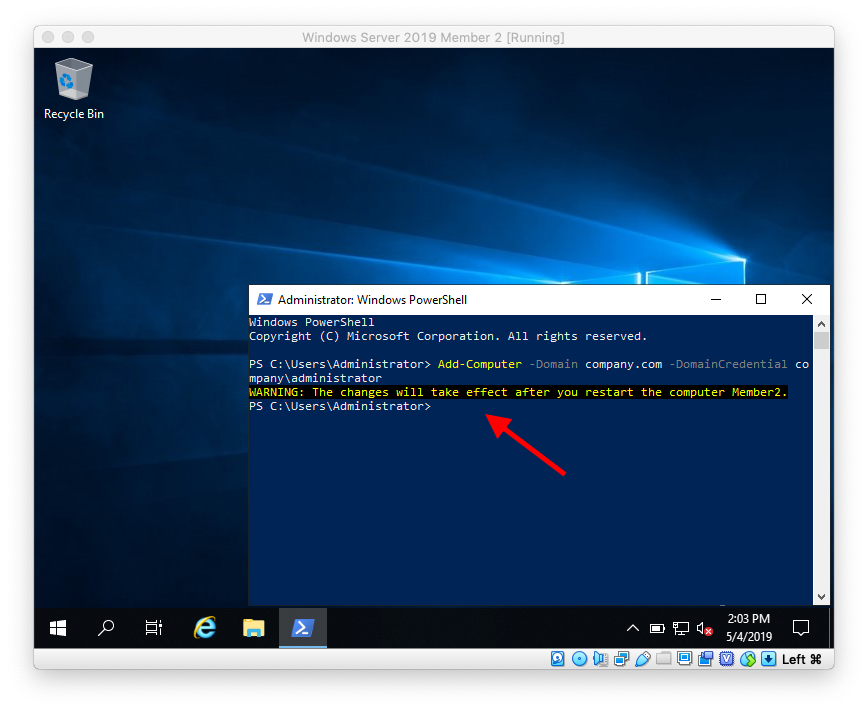Click the VirtualBox network adapters icon

click(621, 658)
